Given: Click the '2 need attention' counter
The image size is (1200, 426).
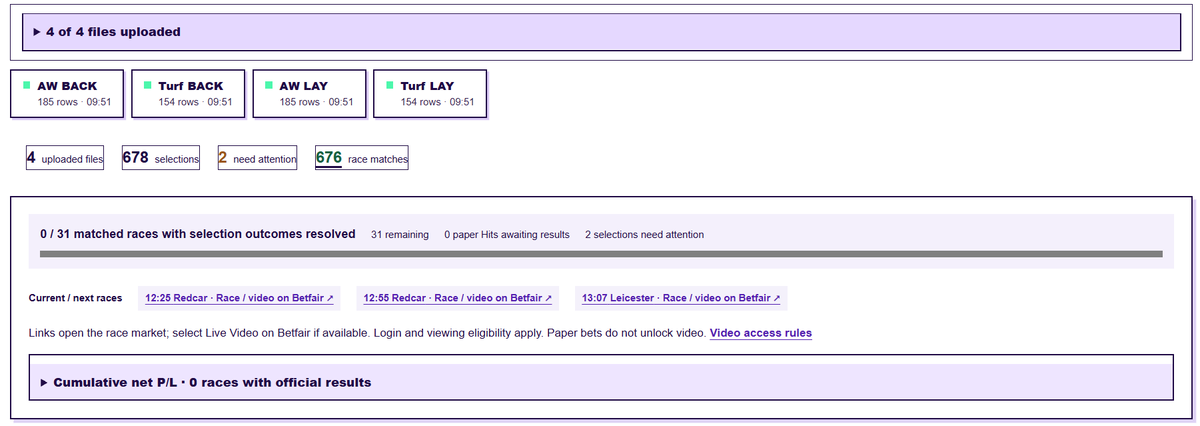Looking at the screenshot, I should 257,158.
